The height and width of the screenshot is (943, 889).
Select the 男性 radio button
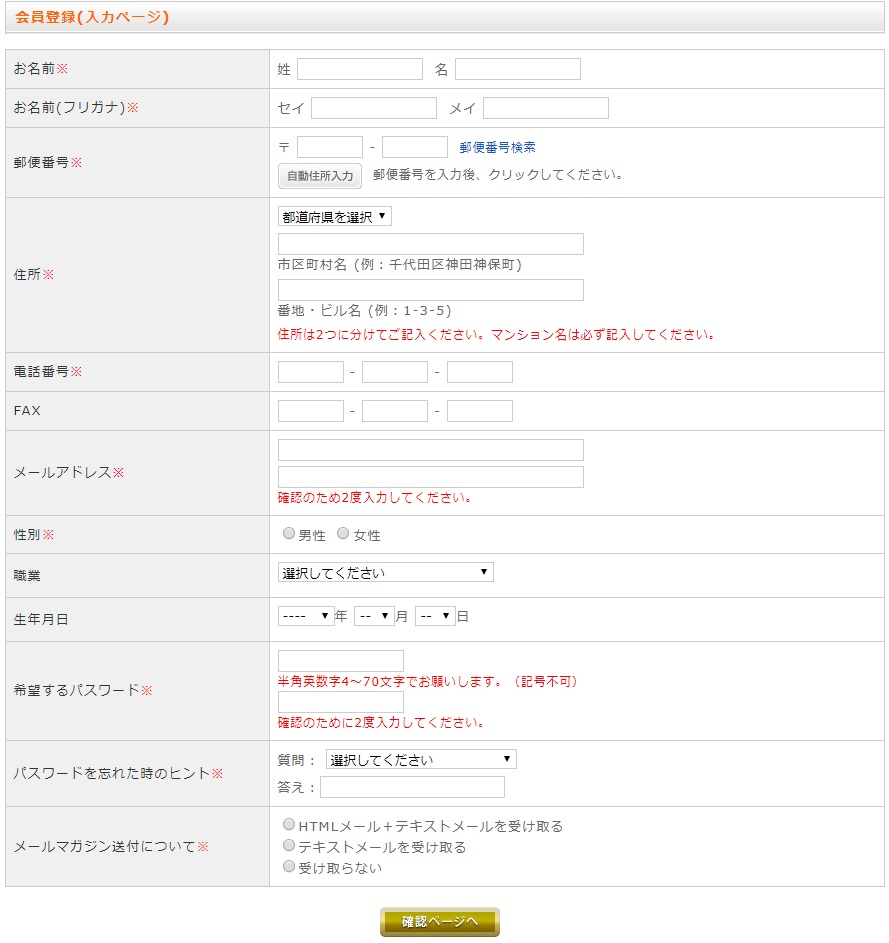click(289, 534)
